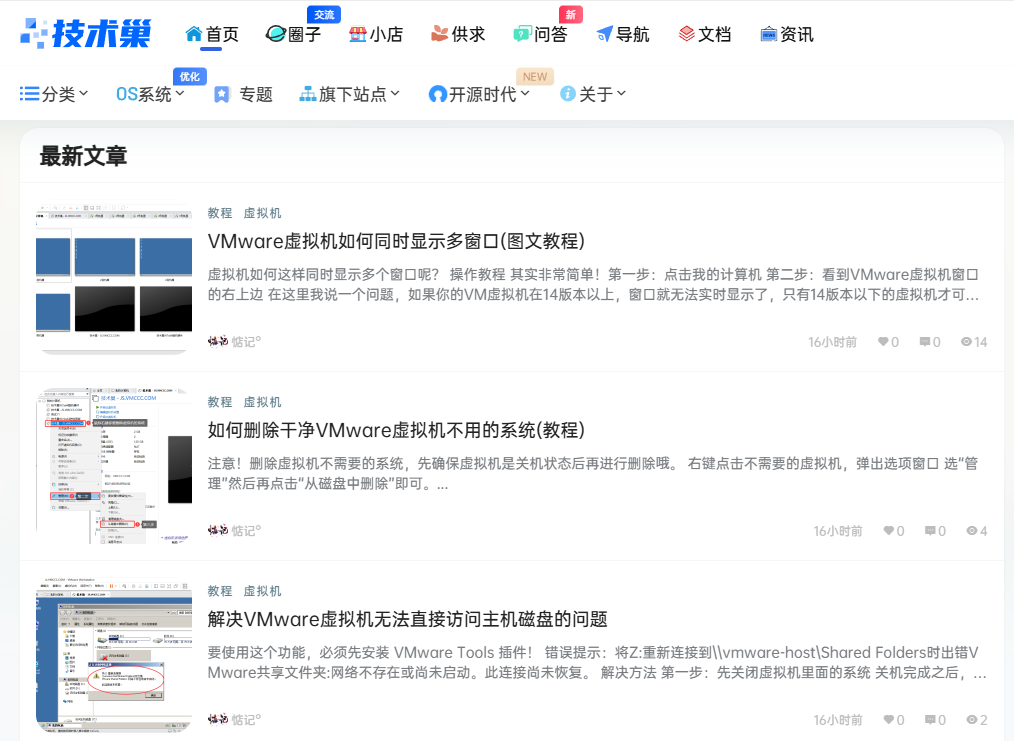This screenshot has height=741, width=1014.
Task: Click the list icon beside 分类
Action: pyautogui.click(x=29, y=94)
